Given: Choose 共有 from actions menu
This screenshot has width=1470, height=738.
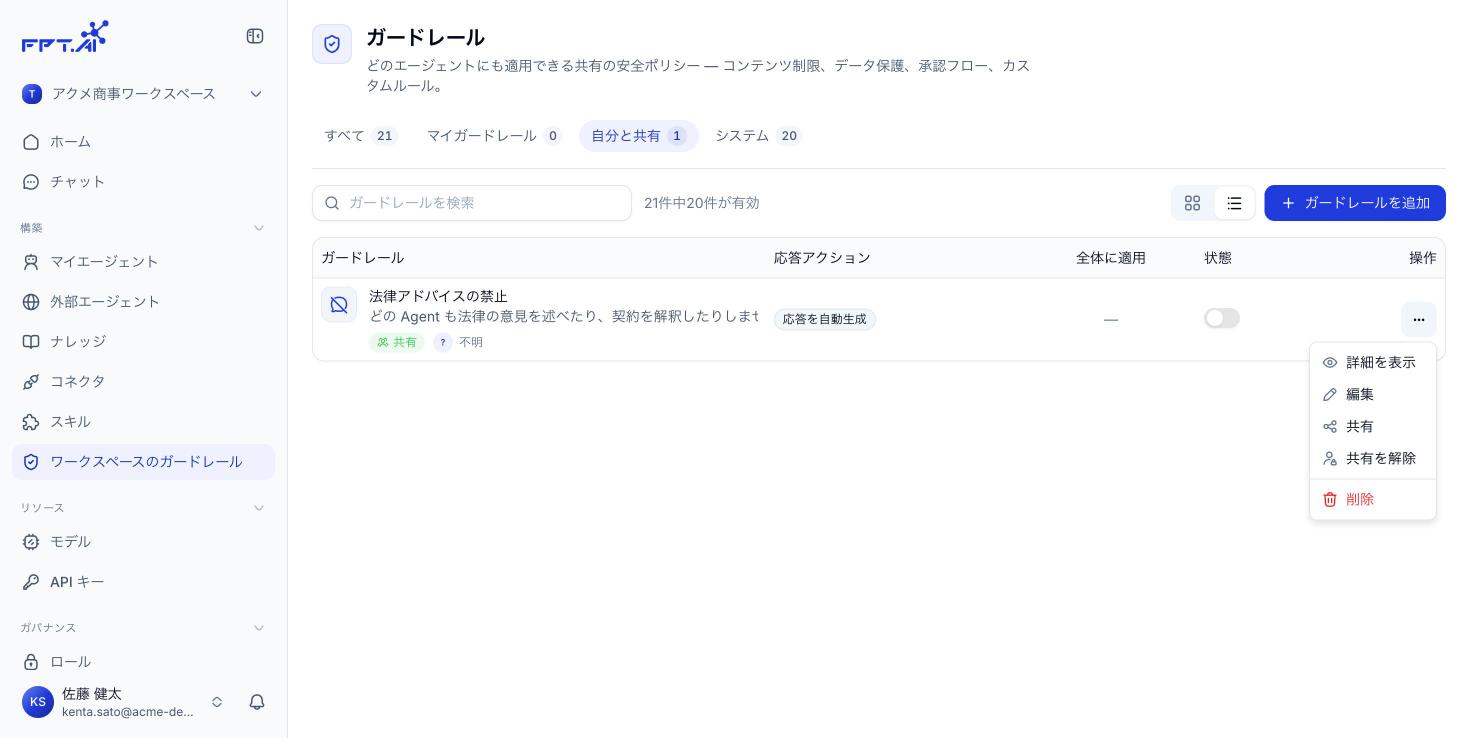Looking at the screenshot, I should 1373,426.
